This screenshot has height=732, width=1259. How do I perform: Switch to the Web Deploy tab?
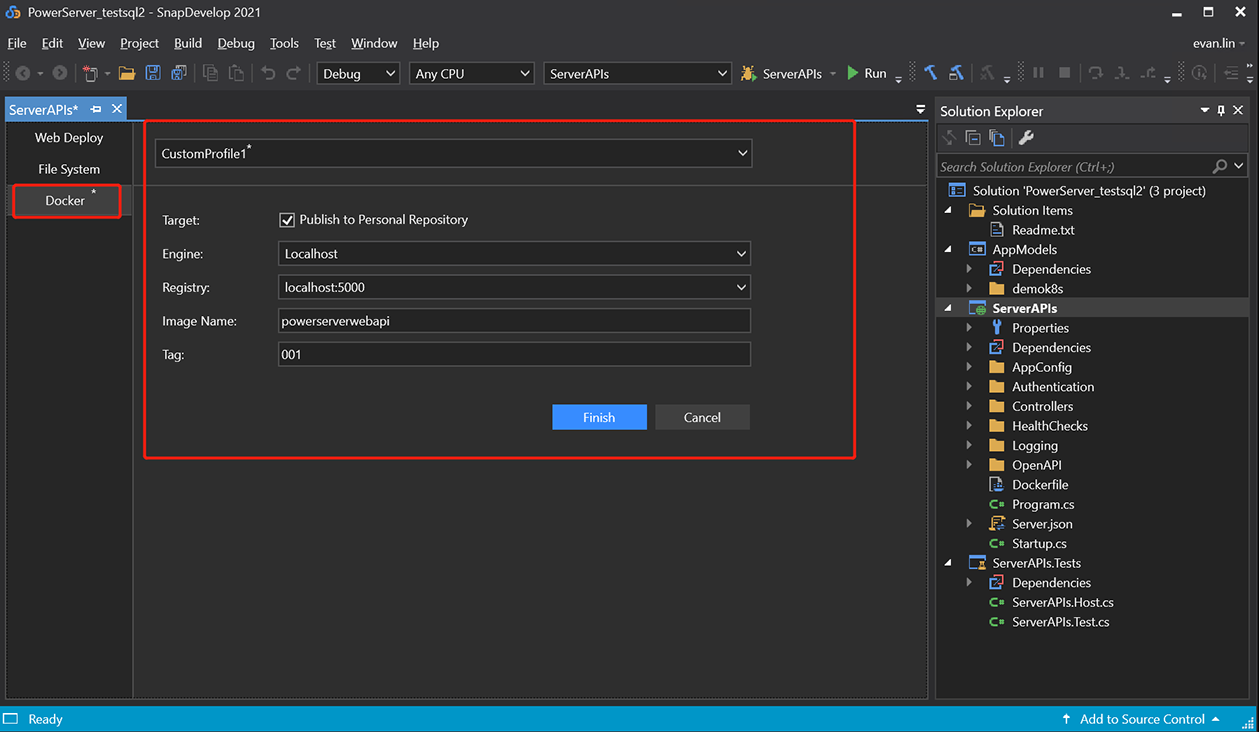tap(69, 138)
